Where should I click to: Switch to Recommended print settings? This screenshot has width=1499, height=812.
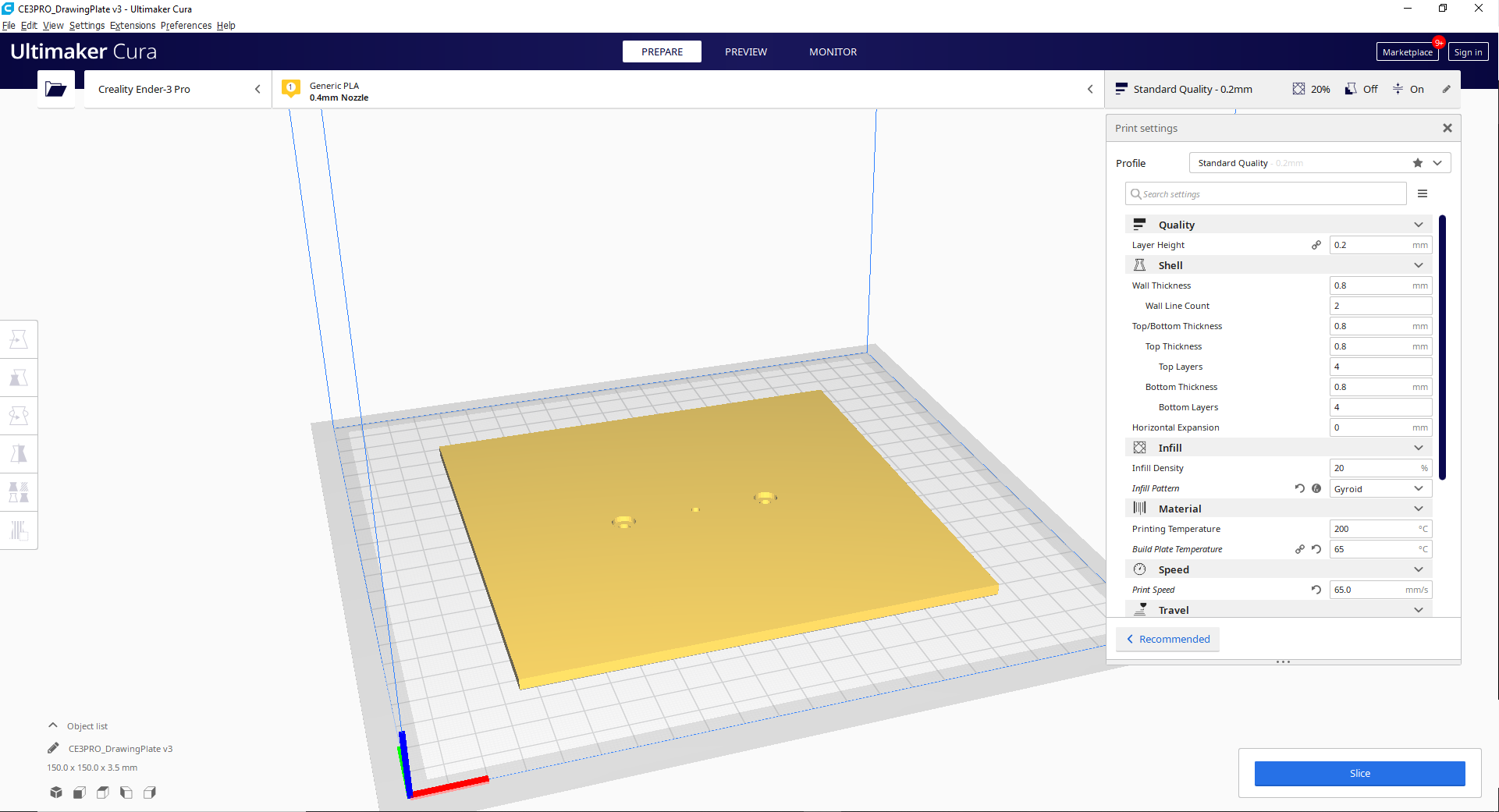tap(1167, 639)
